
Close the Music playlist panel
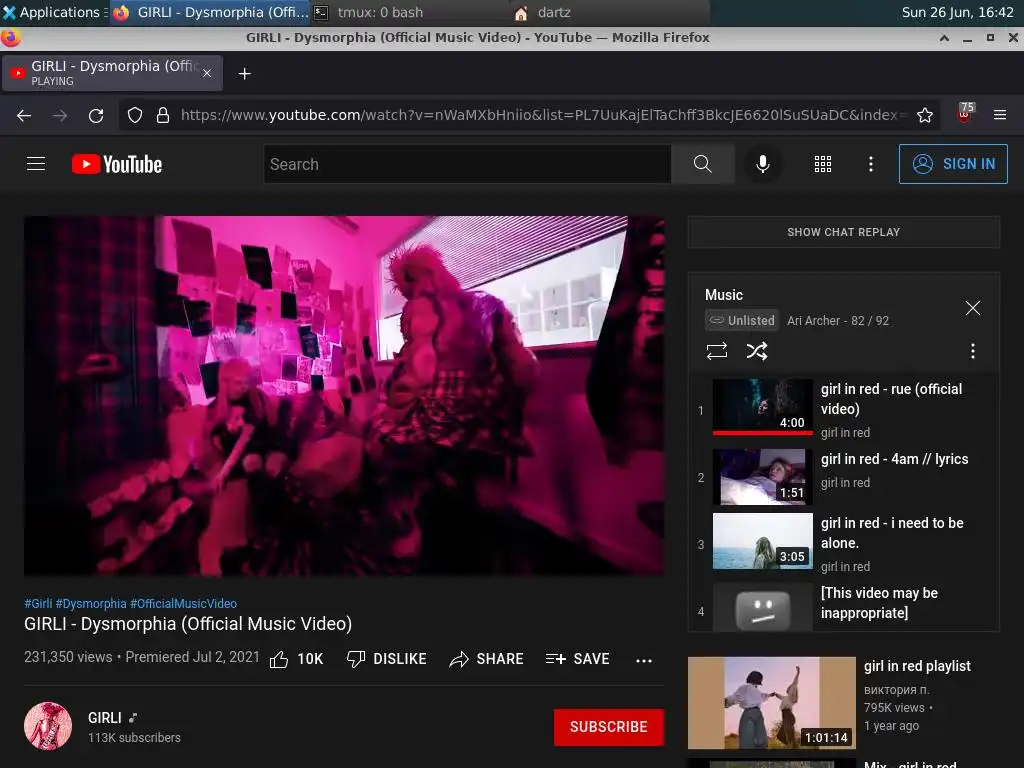pyautogui.click(x=973, y=308)
